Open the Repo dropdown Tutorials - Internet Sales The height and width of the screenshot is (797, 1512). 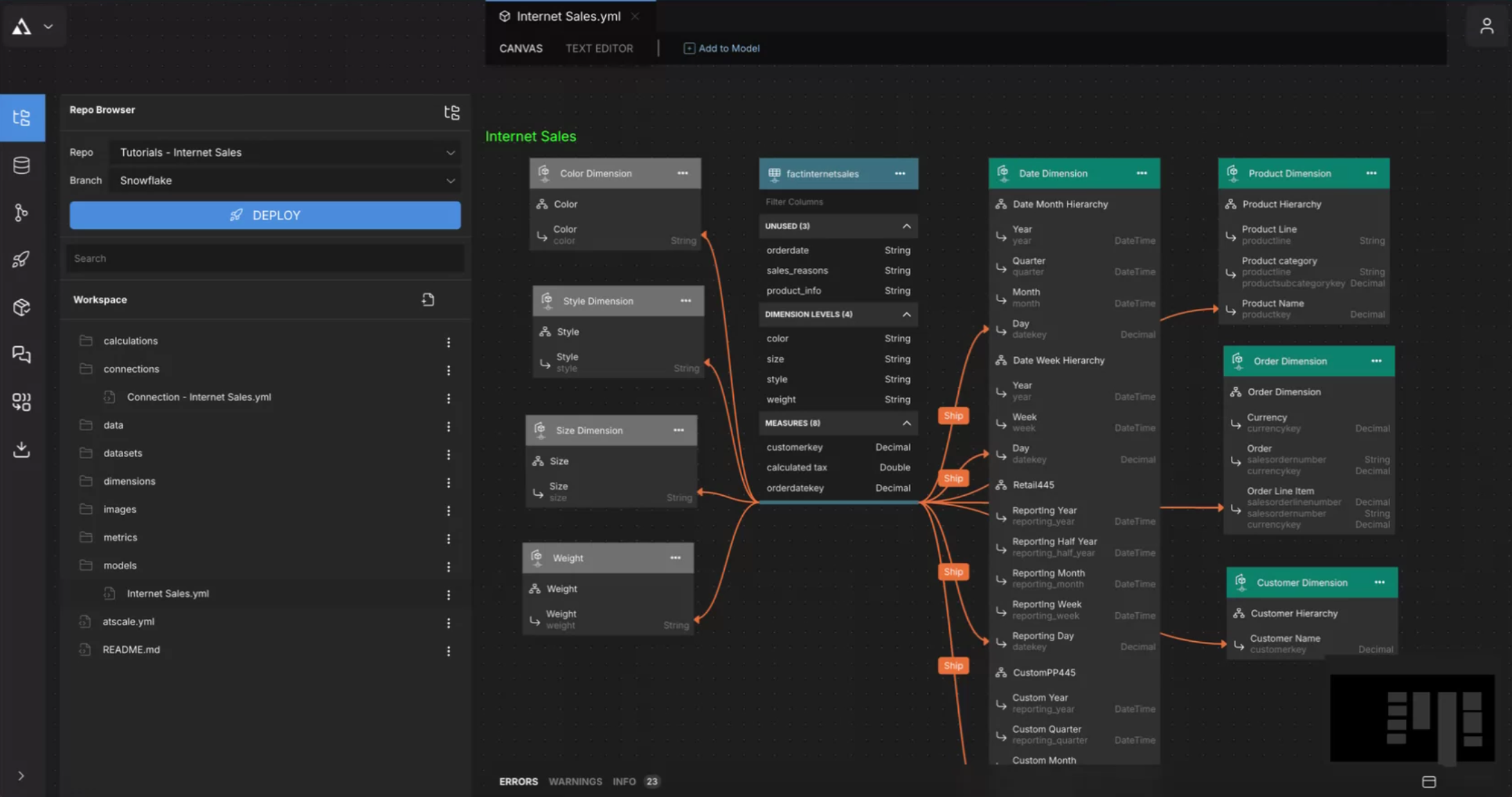[285, 152]
